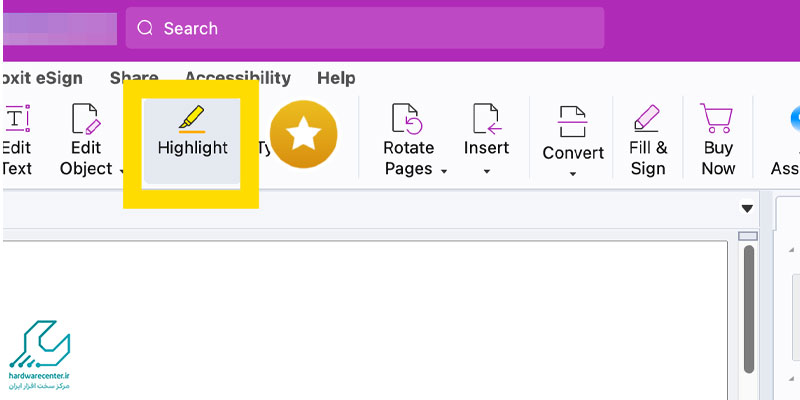Click the Insert page icon

click(x=487, y=118)
